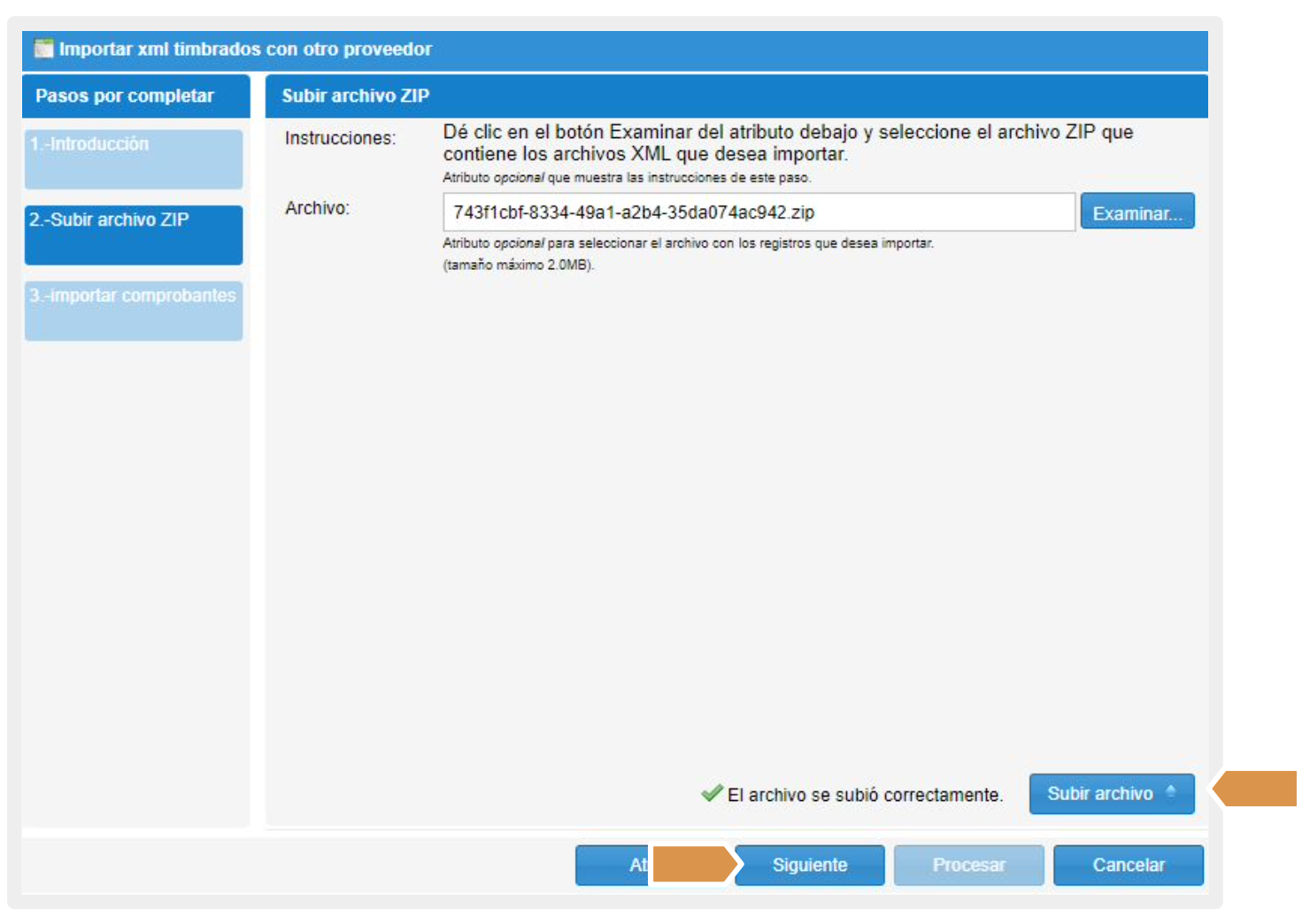
Task: Go to step 1 Introducción
Action: click(x=134, y=159)
